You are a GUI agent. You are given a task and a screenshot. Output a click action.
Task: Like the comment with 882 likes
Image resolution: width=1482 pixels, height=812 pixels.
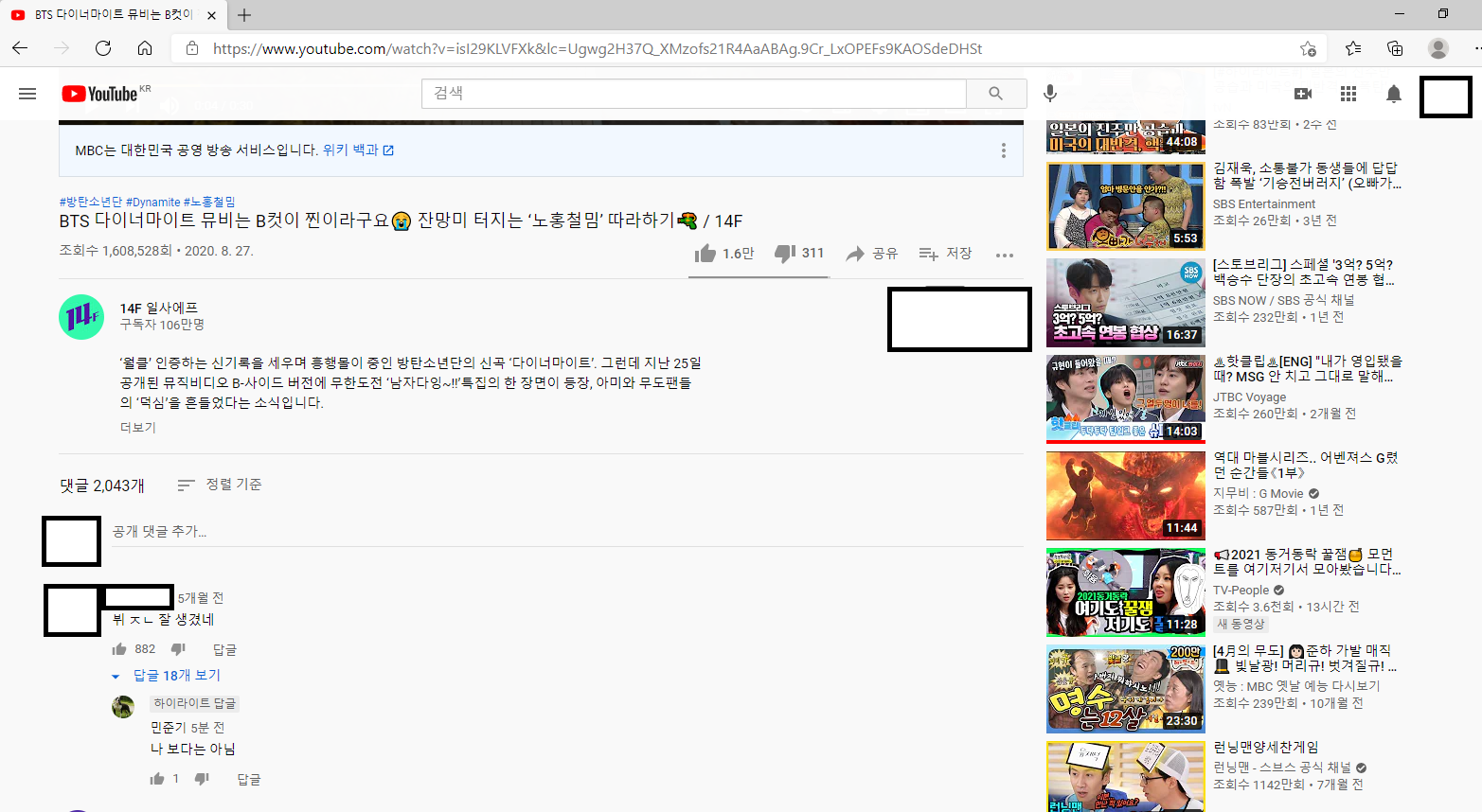[119, 649]
